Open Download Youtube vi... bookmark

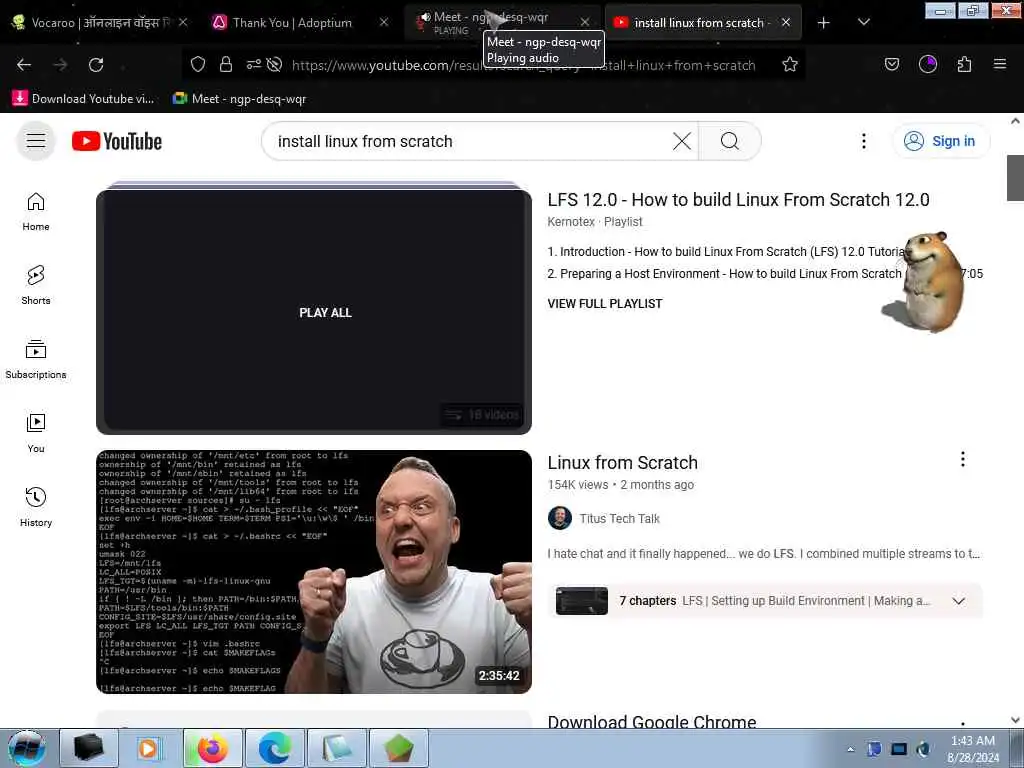(x=84, y=99)
